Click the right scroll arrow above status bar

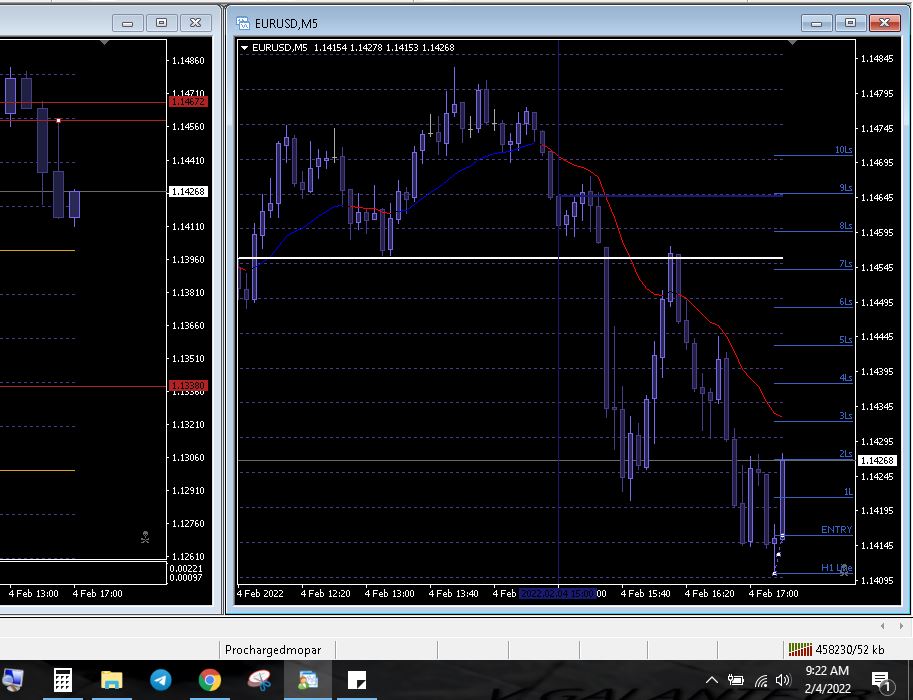pyautogui.click(x=901, y=625)
